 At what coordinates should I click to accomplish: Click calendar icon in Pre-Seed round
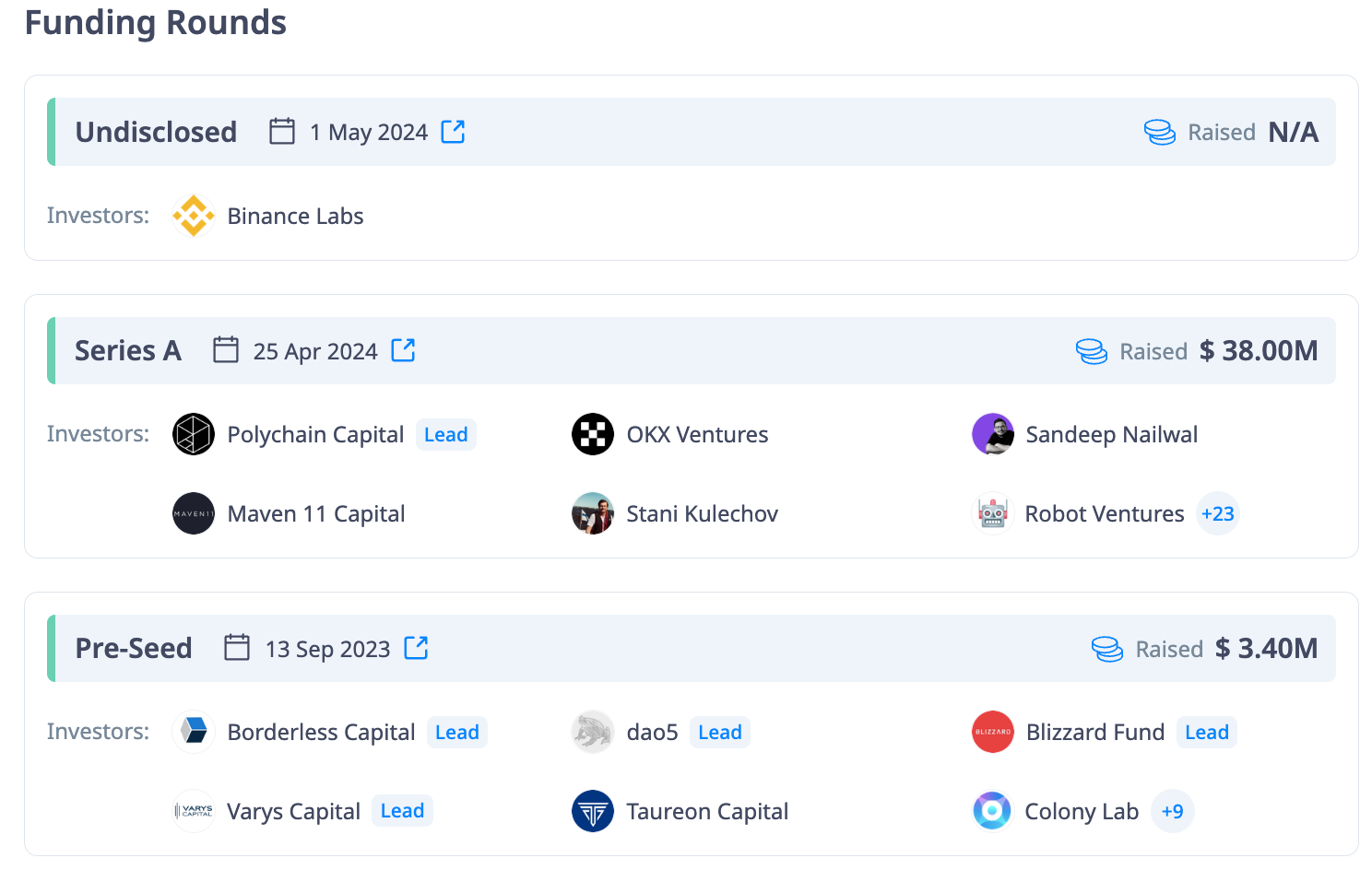click(237, 648)
